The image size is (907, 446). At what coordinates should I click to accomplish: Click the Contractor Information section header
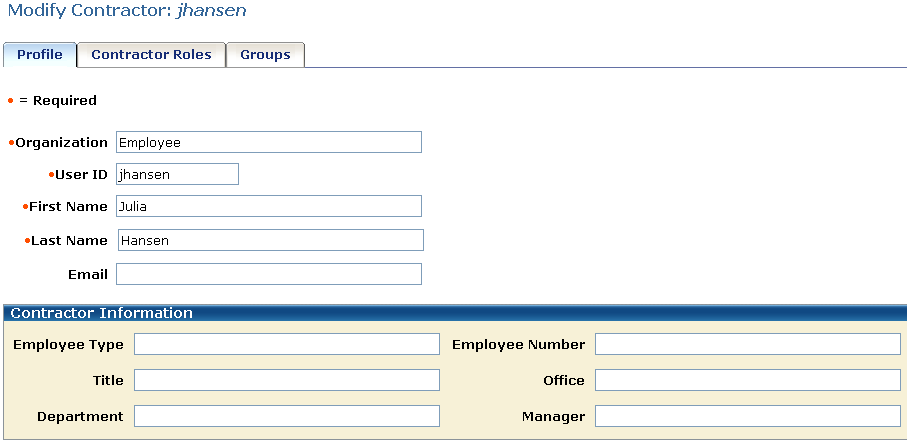click(101, 313)
